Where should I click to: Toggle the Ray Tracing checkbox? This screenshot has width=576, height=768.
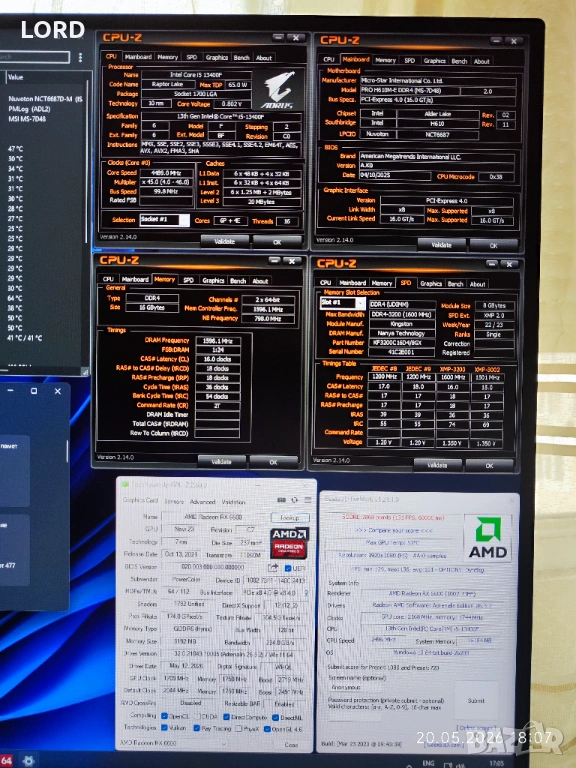196,728
